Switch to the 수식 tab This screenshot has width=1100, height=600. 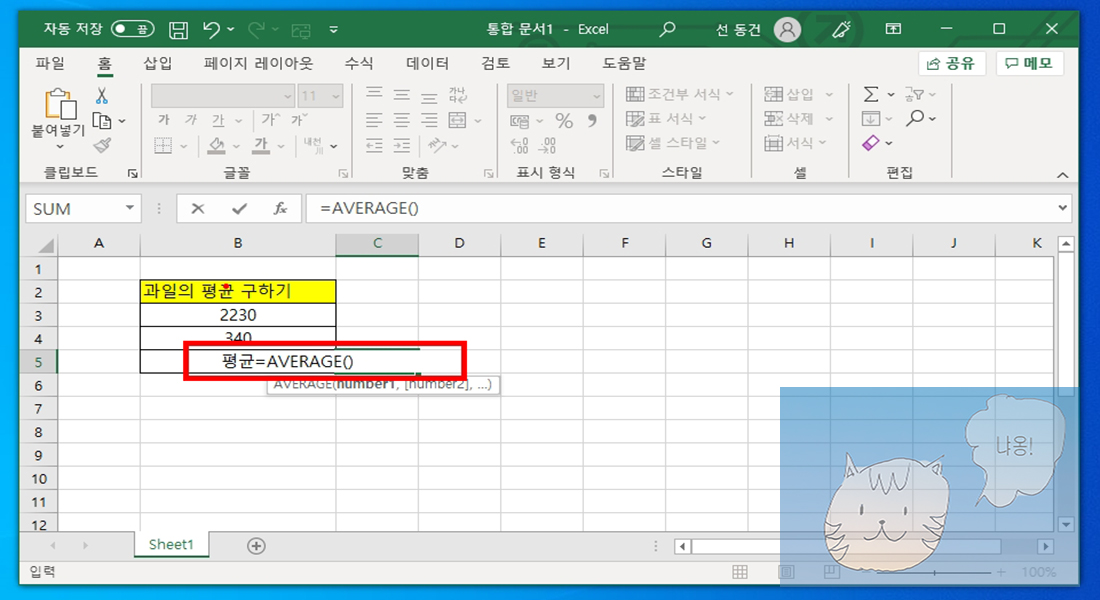coord(358,63)
